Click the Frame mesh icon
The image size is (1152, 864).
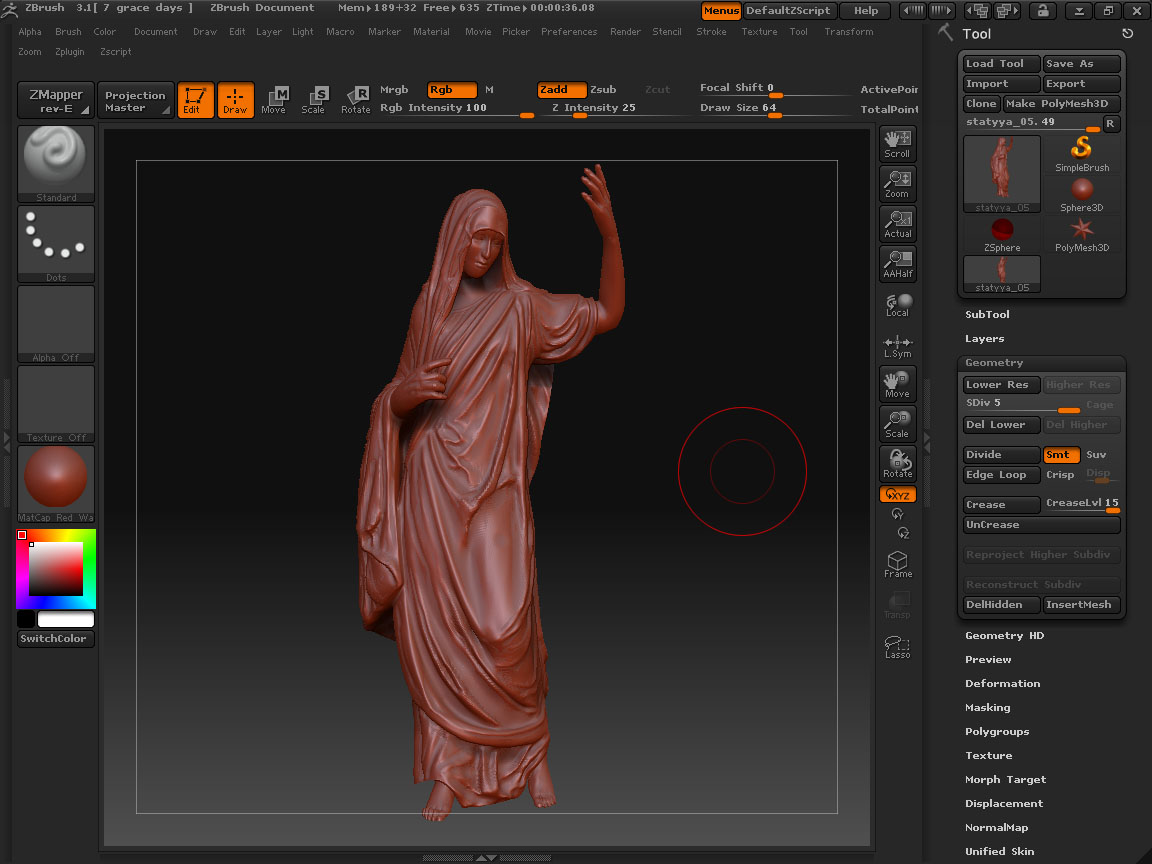pos(897,564)
